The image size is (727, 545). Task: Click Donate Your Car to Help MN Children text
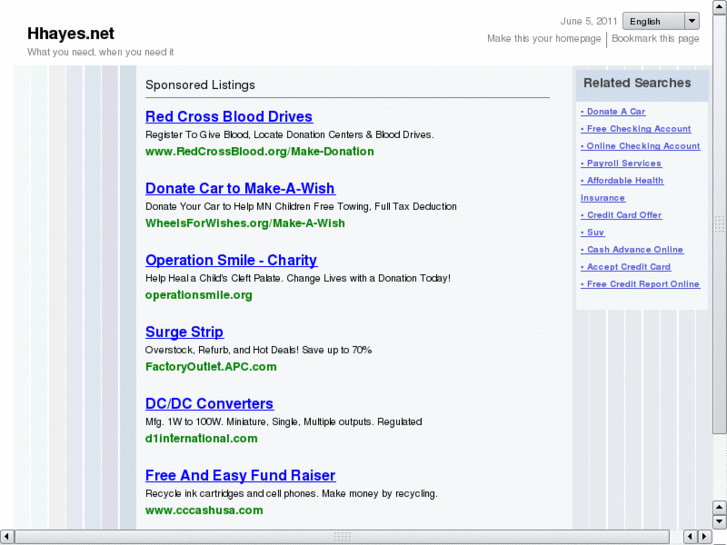click(x=301, y=206)
